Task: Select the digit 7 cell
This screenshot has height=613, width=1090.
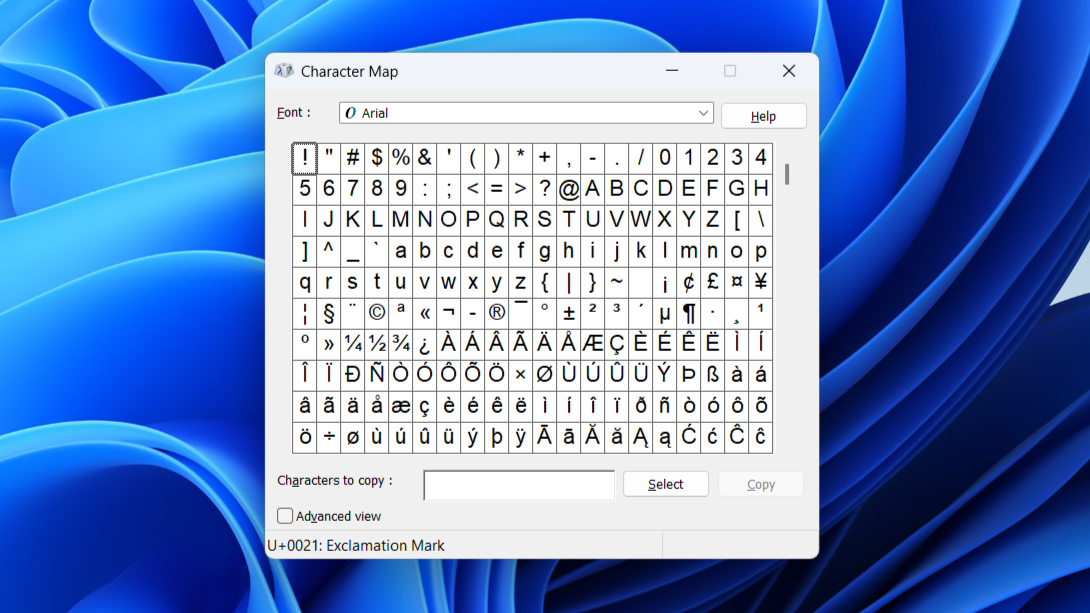Action: tap(352, 188)
